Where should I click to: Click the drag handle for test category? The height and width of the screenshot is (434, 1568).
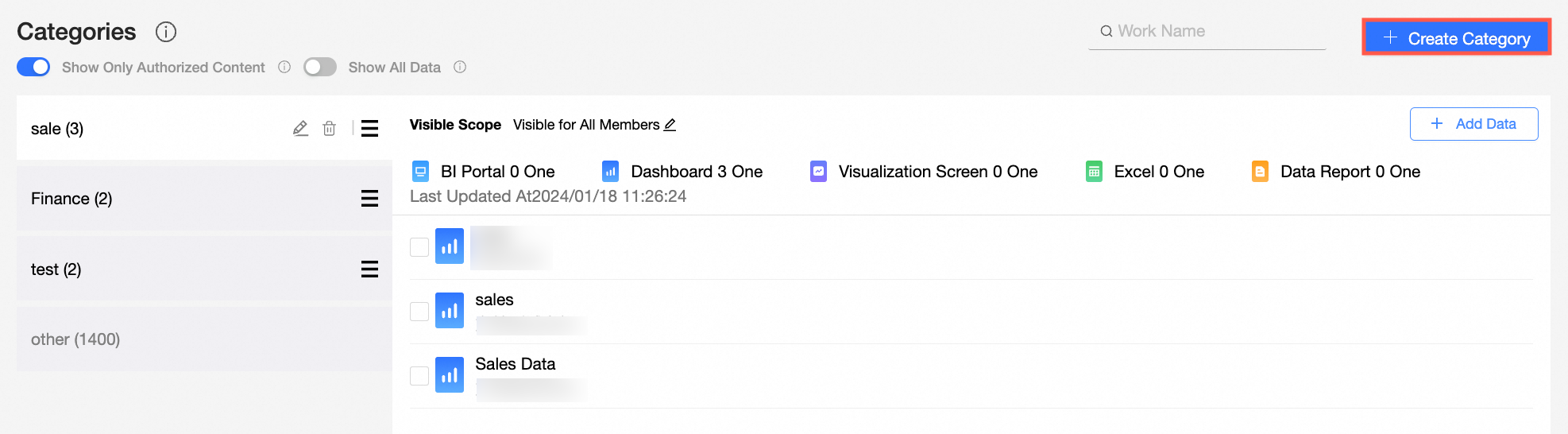point(369,269)
